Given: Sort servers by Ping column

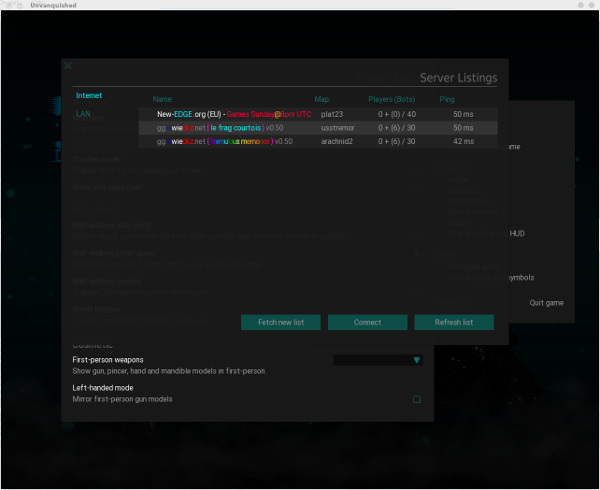Looking at the screenshot, I should [x=447, y=100].
